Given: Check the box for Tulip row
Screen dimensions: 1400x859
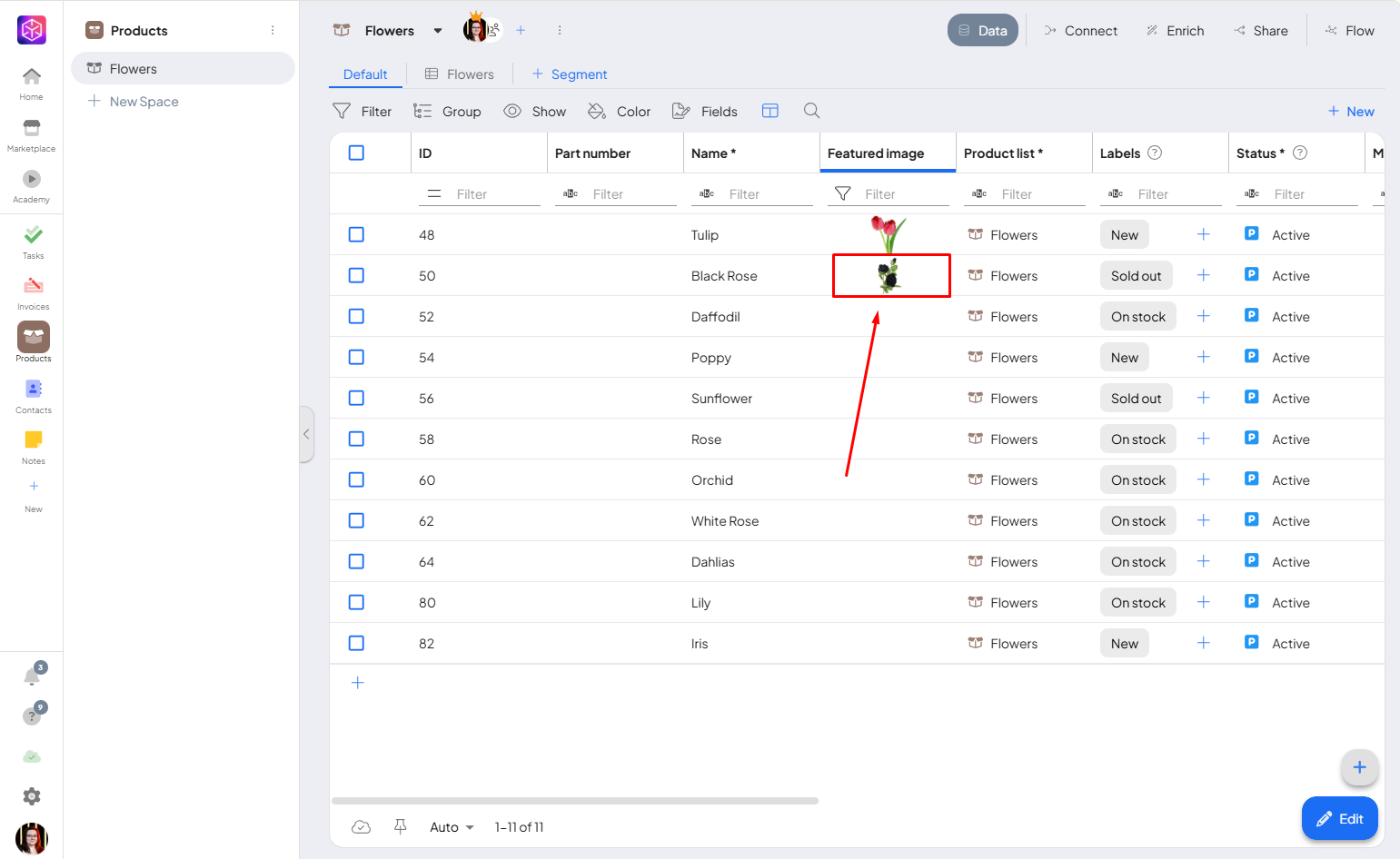Looking at the screenshot, I should (356, 234).
